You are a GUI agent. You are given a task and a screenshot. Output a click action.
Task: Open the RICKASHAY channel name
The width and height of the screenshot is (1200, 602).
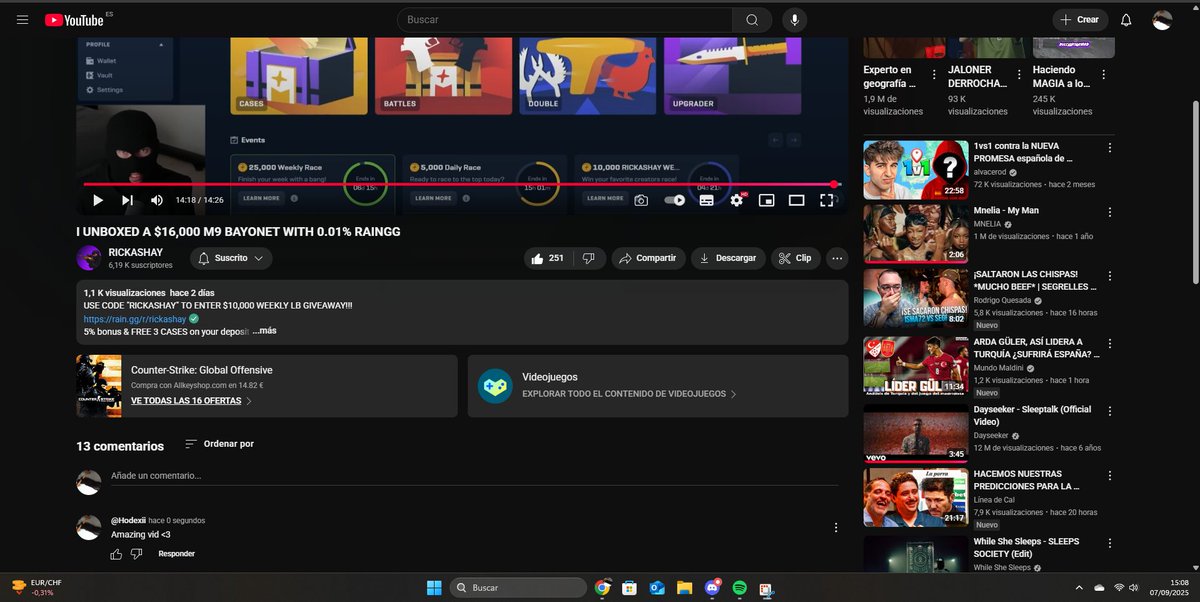coord(136,253)
